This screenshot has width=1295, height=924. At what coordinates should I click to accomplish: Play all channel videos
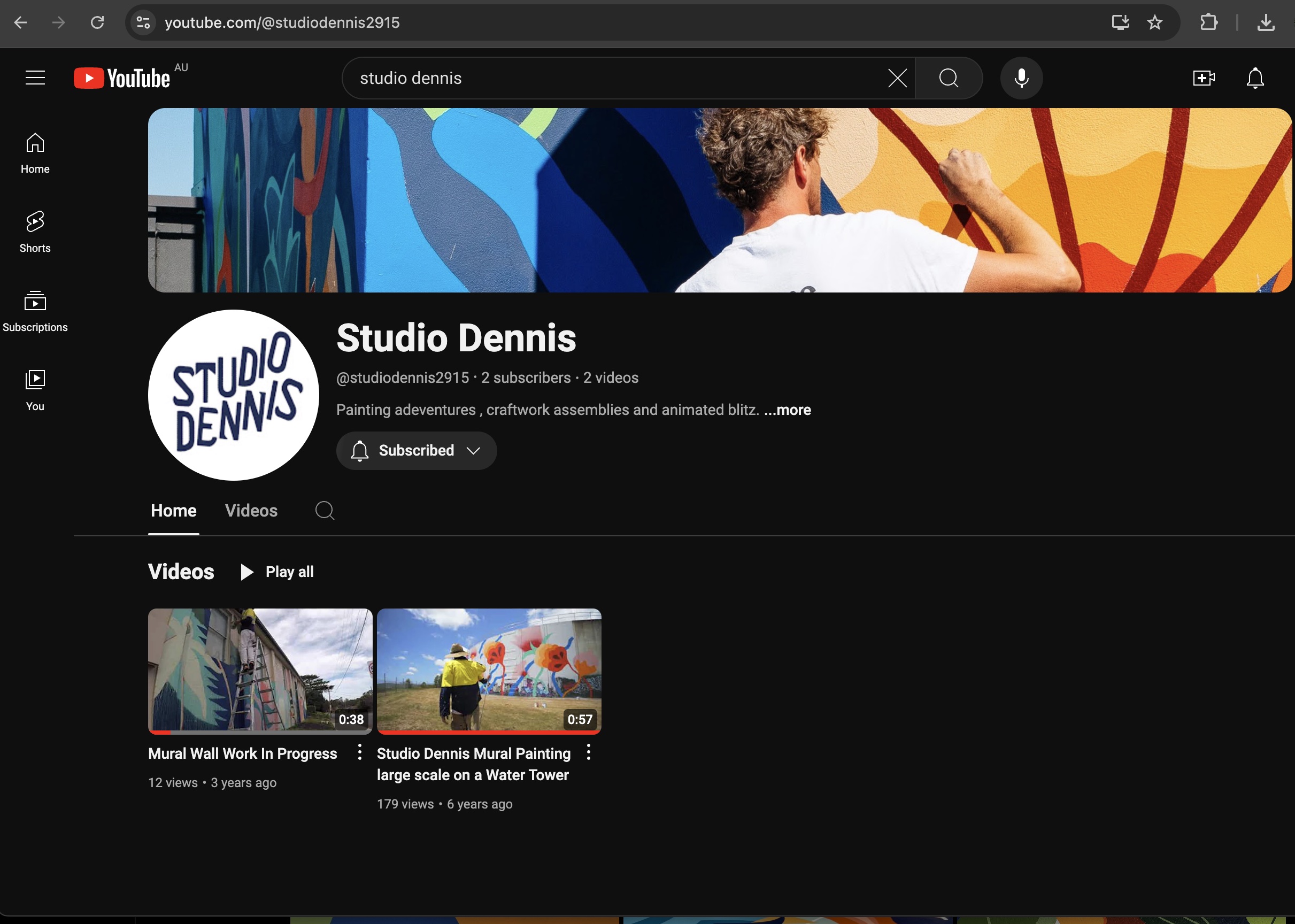pos(277,572)
